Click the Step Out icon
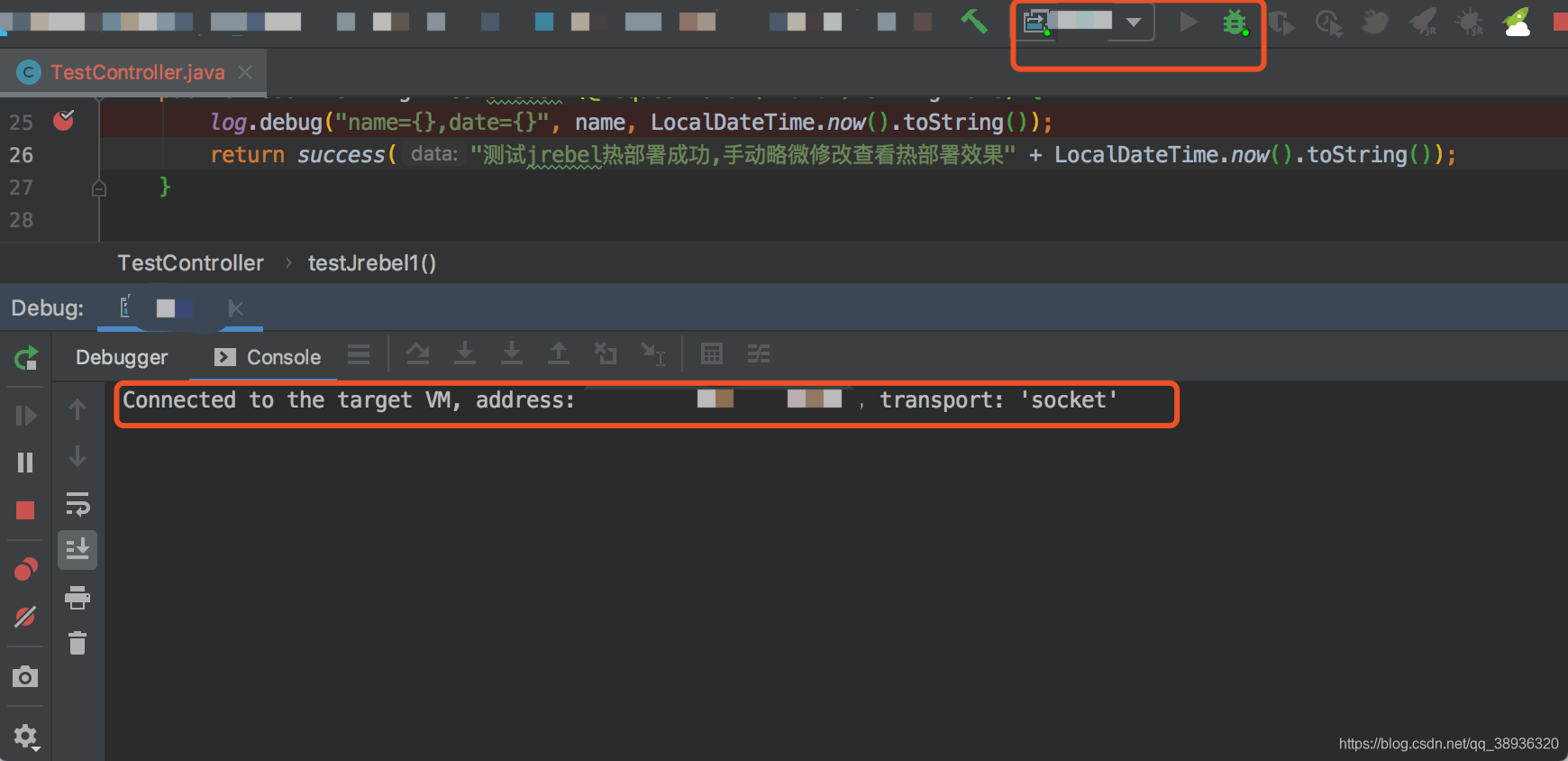The image size is (1568, 761). point(559,354)
